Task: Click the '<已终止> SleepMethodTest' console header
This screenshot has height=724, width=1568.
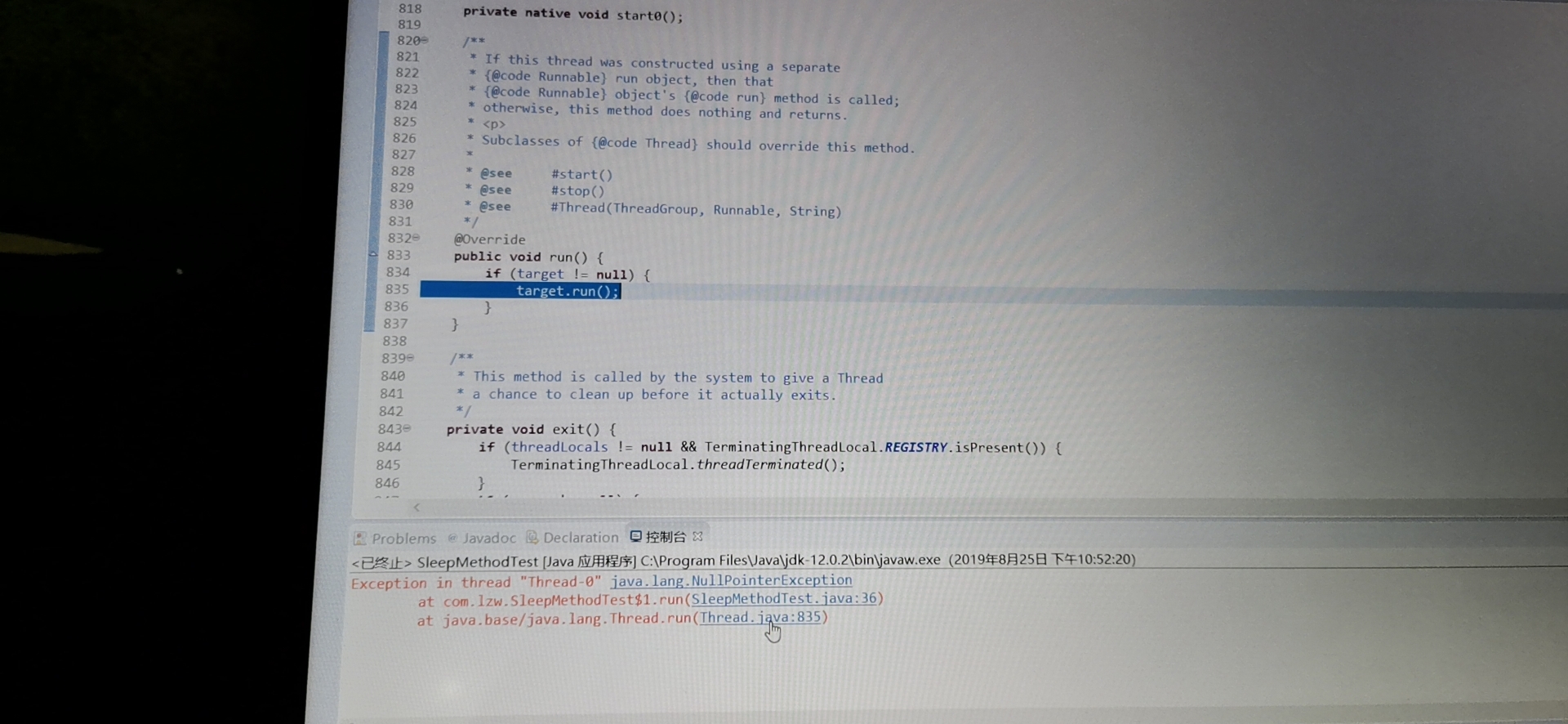Action: [445, 562]
